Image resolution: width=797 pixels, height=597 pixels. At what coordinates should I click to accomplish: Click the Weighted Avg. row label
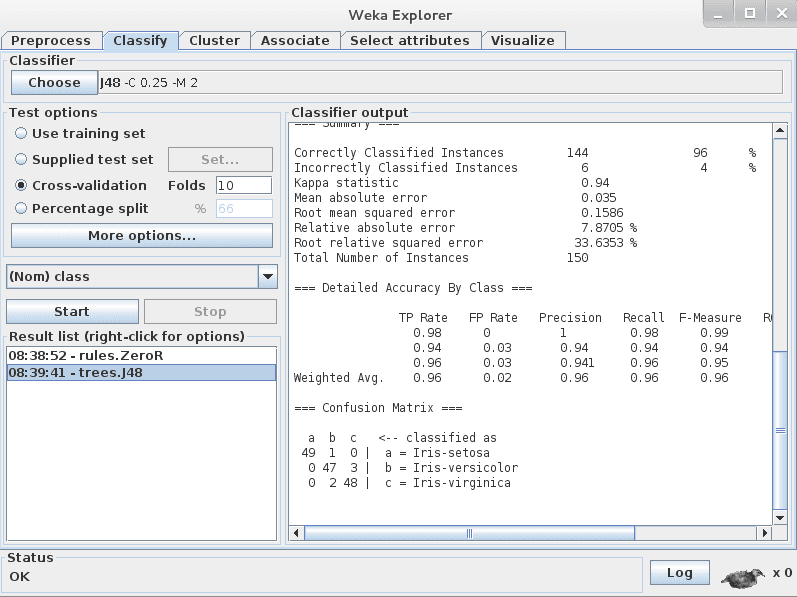click(x=339, y=378)
